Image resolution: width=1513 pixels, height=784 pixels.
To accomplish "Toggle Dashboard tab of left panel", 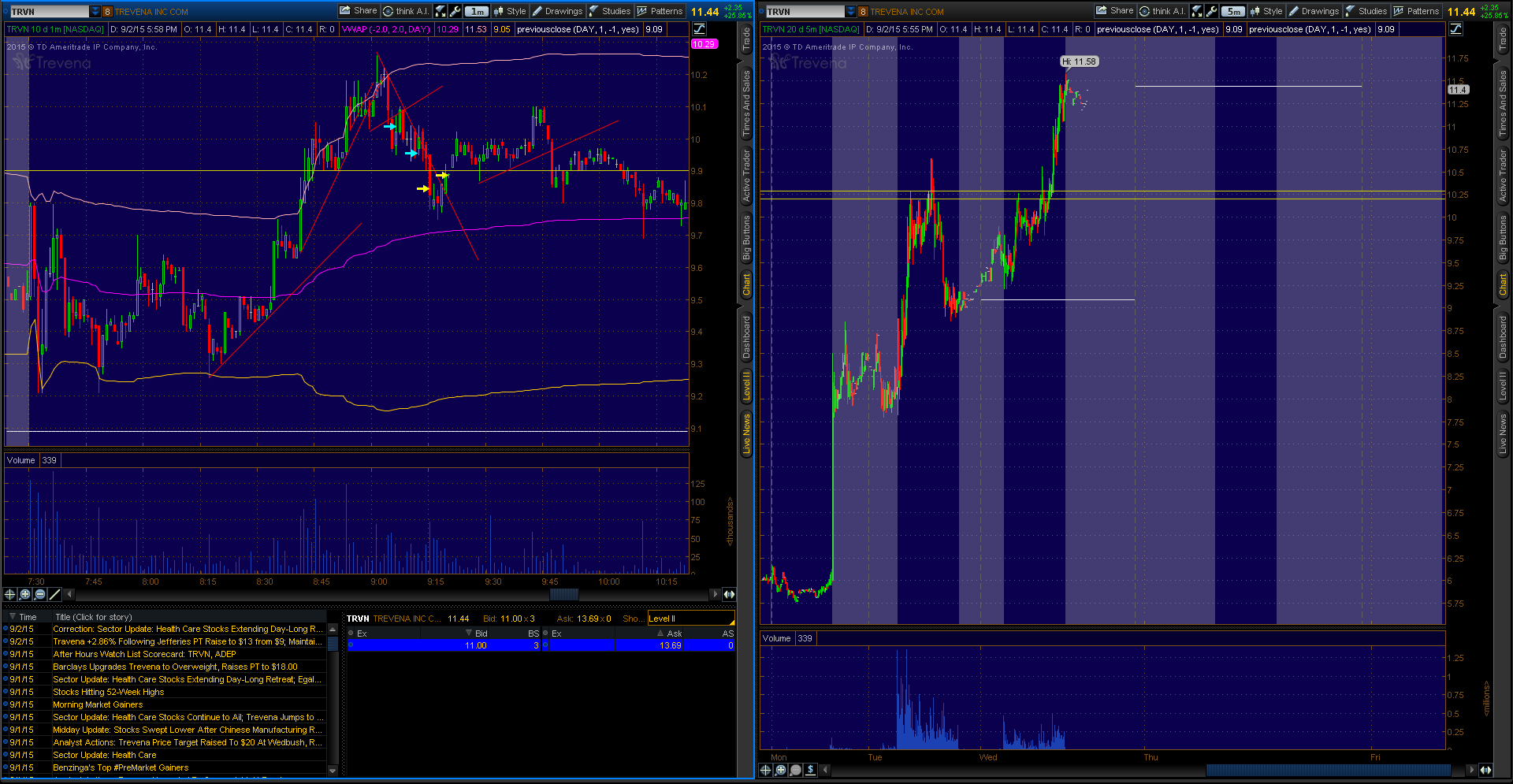I will tap(745, 337).
